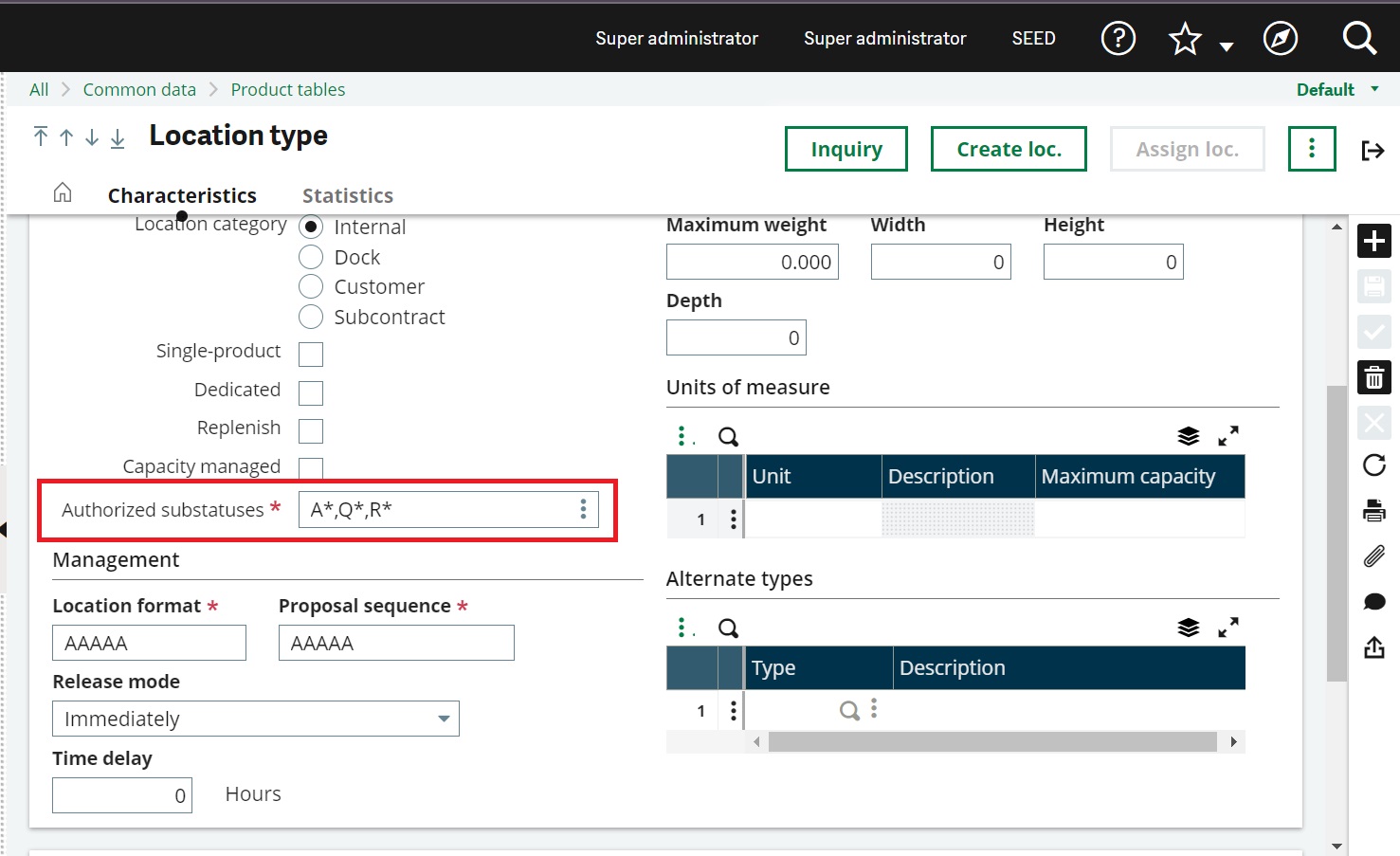
Task: Open global search with the magnifier icon
Action: coord(1359,39)
